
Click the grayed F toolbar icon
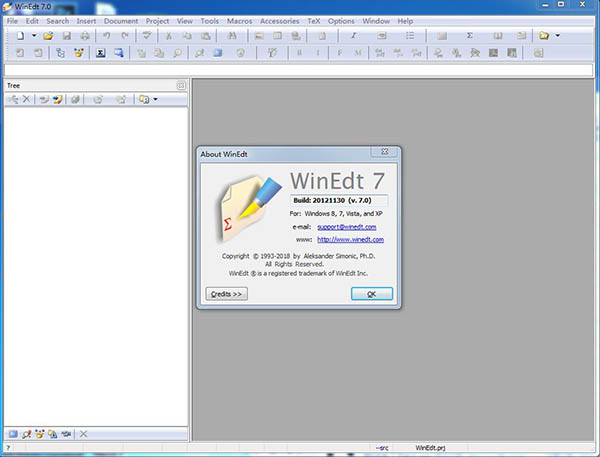(339, 53)
